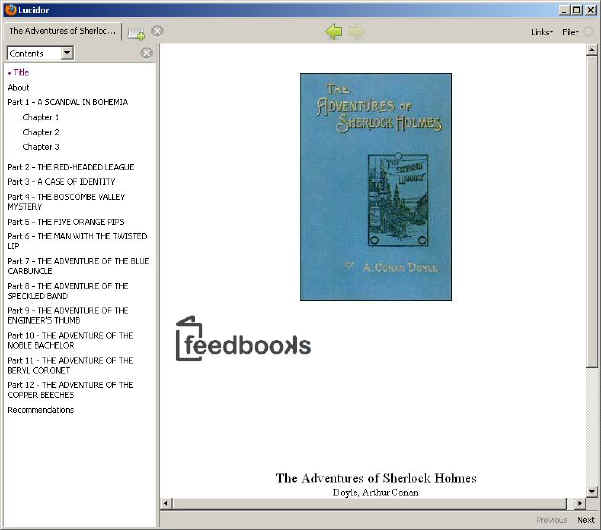Go to the Next page
The width and height of the screenshot is (601, 530).
pyautogui.click(x=585, y=520)
